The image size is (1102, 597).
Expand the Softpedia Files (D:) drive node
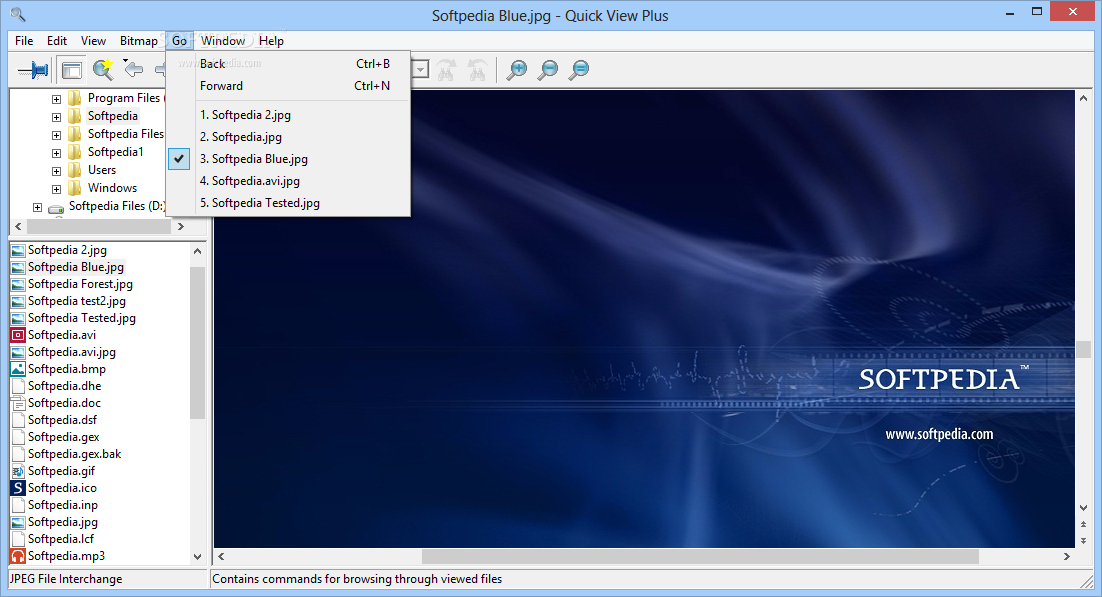37,207
